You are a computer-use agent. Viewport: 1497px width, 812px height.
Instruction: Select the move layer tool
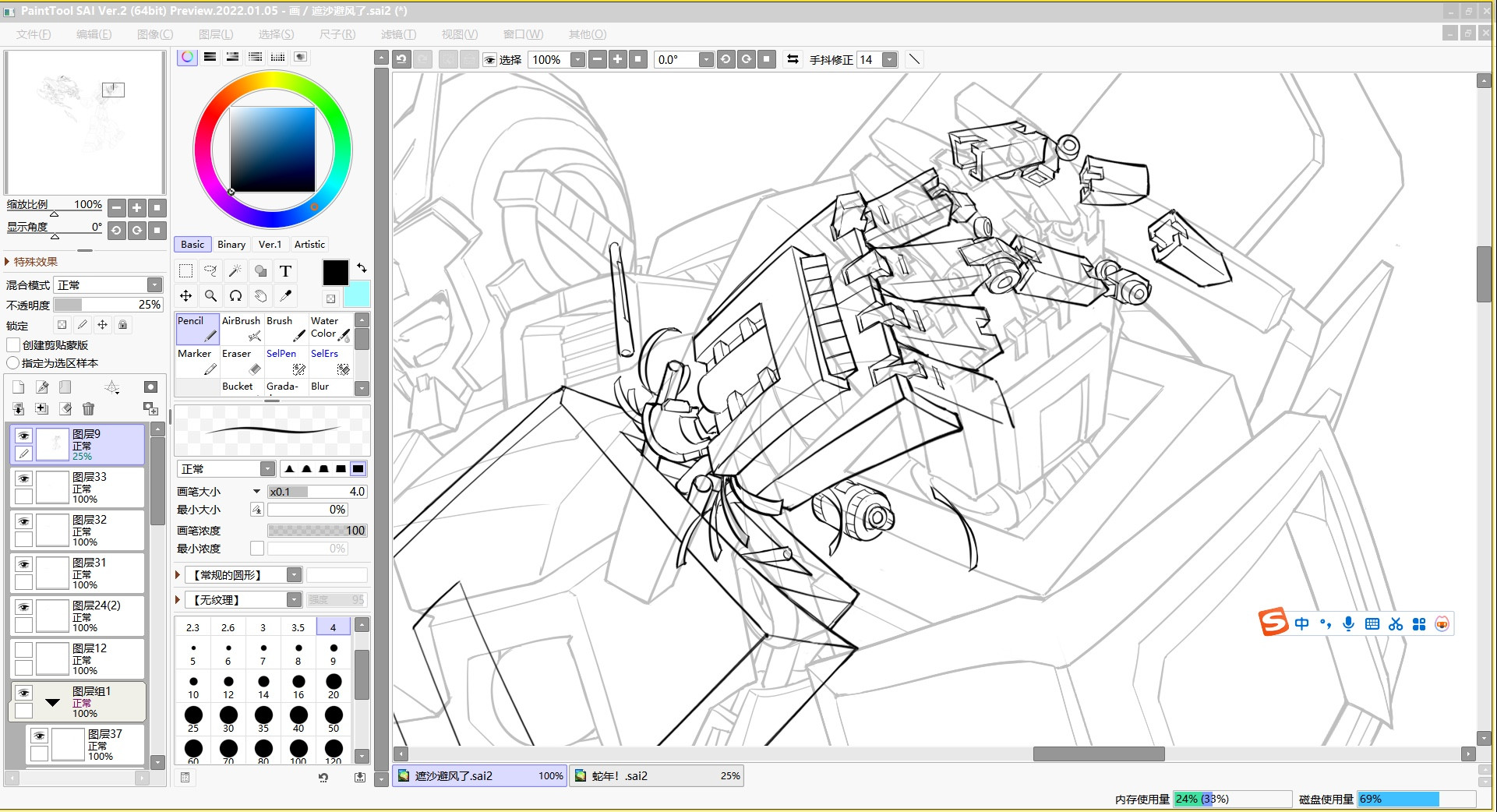(x=185, y=296)
